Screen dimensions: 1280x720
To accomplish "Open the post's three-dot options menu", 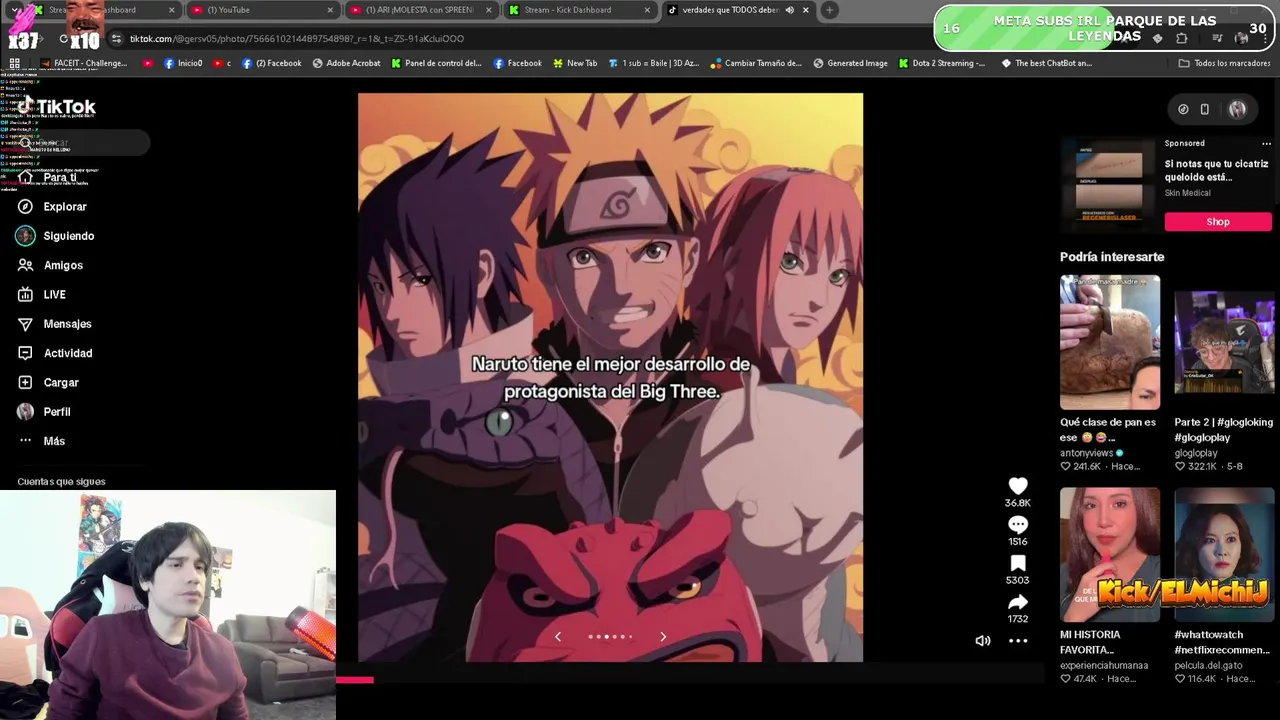I will 1018,641.
